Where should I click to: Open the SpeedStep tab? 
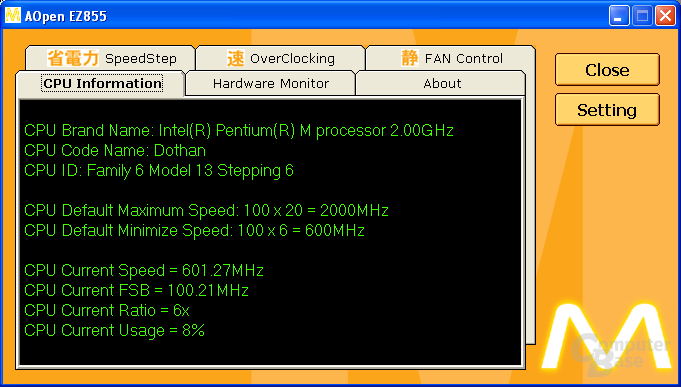tap(111, 58)
